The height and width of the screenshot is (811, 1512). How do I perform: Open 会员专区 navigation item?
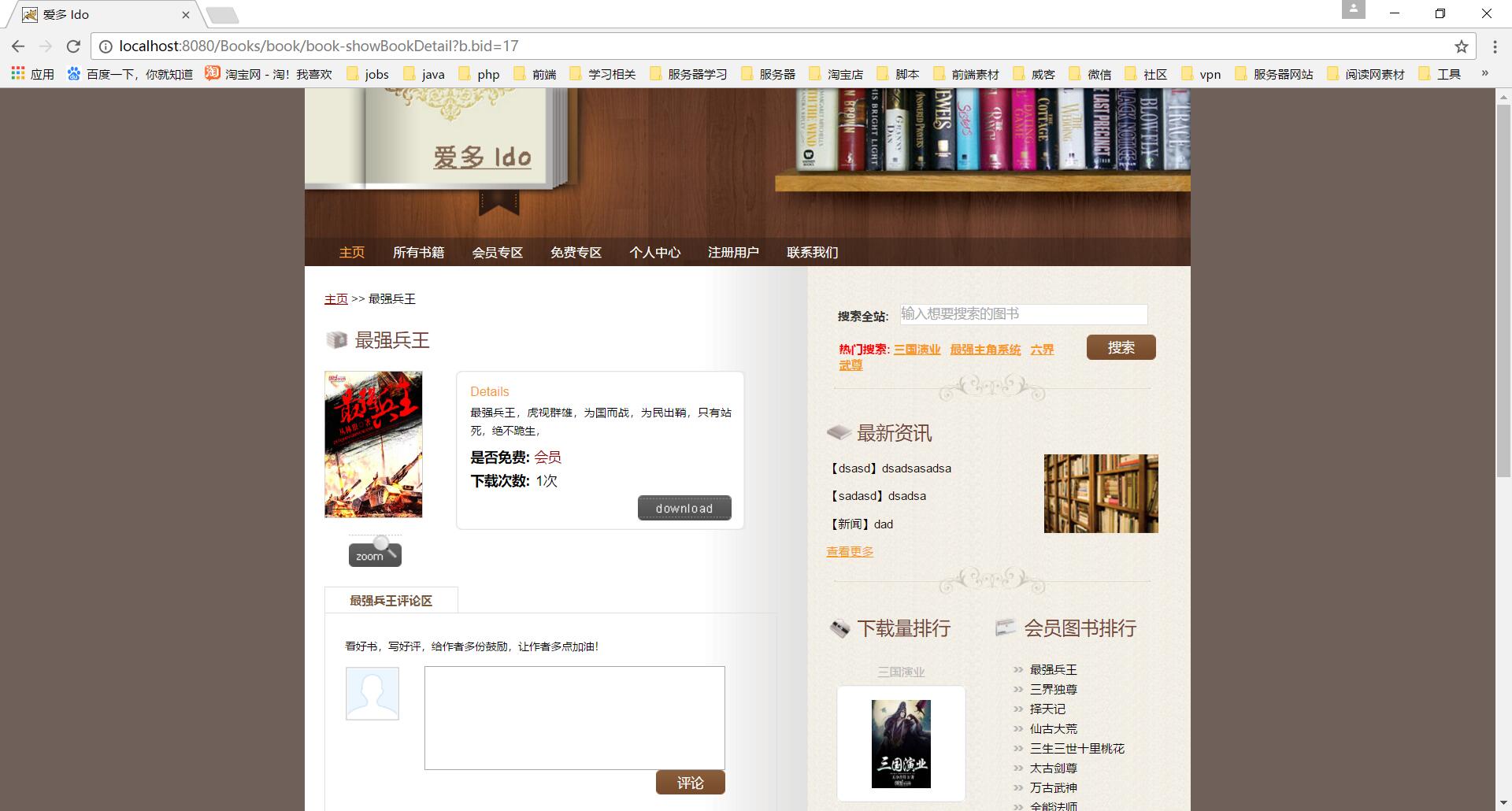pyautogui.click(x=497, y=252)
